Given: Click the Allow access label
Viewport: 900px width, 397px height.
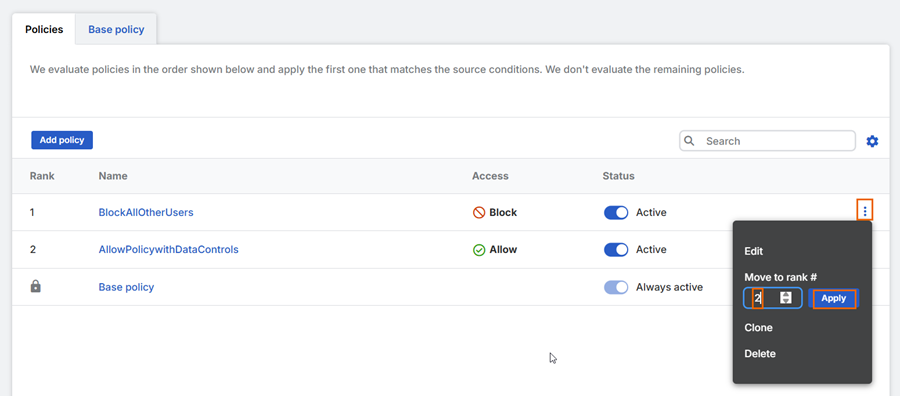Looking at the screenshot, I should (x=503, y=250).
